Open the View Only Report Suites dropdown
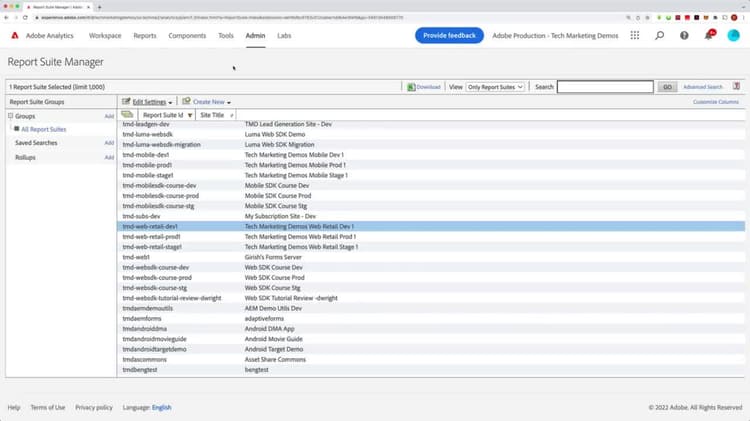Viewport: 750px width, 421px height. click(x=495, y=87)
